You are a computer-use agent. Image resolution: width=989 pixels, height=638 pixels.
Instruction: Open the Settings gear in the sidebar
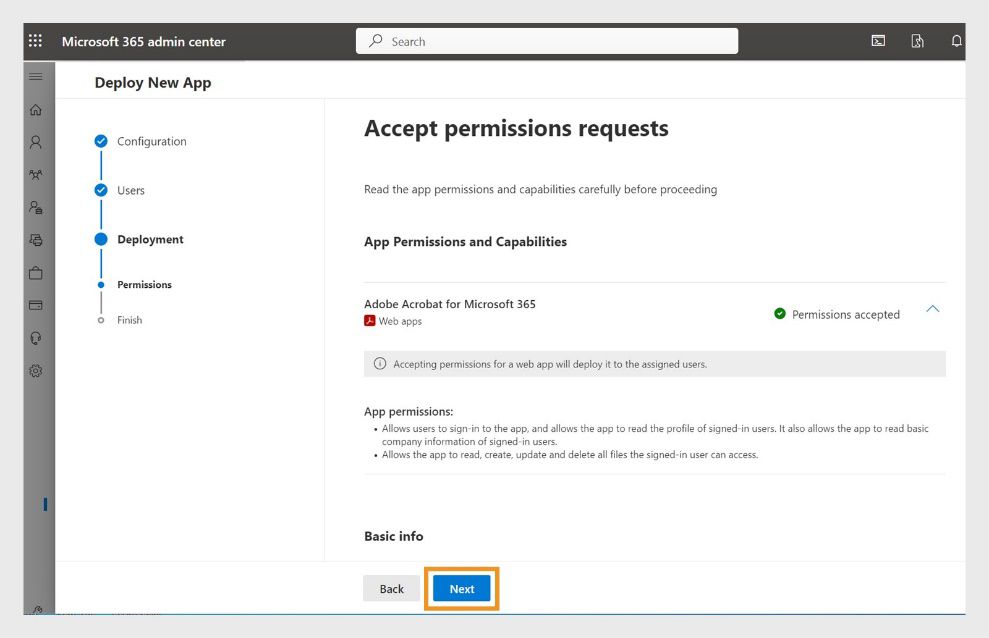[36, 370]
